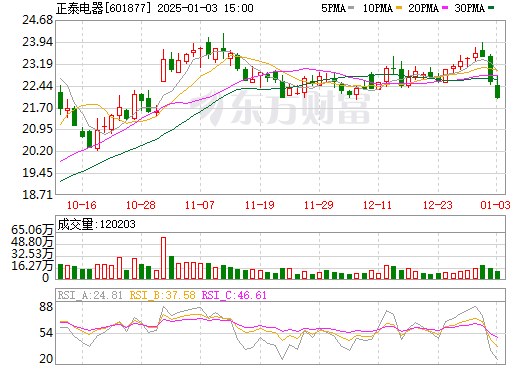Screen dimensions: 520x365
Task: Click the chart title 正泰电器[601877]
Action: click(x=104, y=8)
